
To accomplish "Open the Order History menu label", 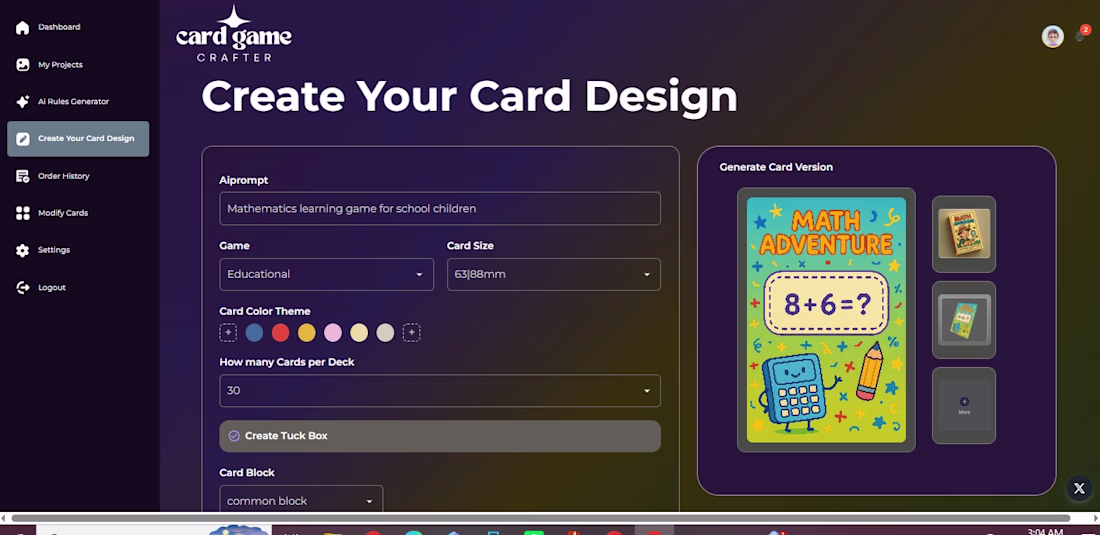I will click(64, 176).
